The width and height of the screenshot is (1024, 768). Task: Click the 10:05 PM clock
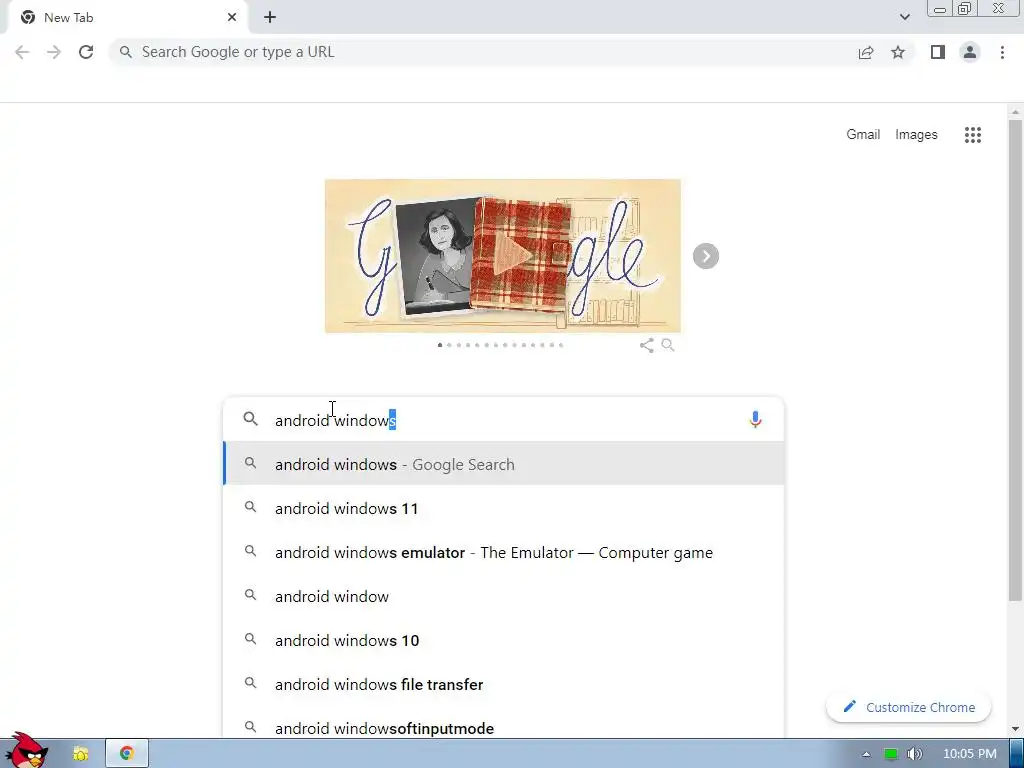[x=970, y=754]
